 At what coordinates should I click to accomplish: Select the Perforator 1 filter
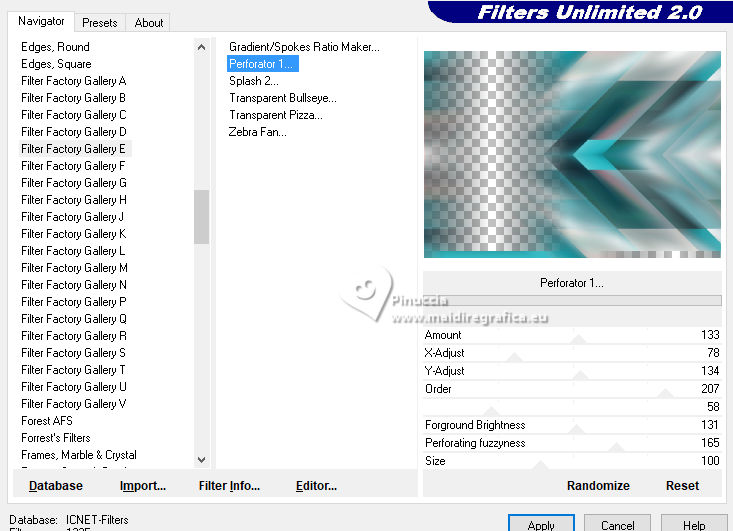(262, 64)
